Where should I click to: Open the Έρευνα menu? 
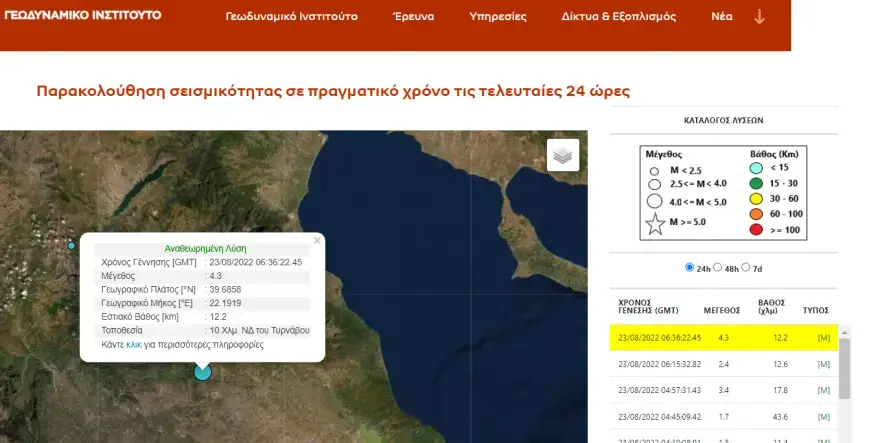412,17
